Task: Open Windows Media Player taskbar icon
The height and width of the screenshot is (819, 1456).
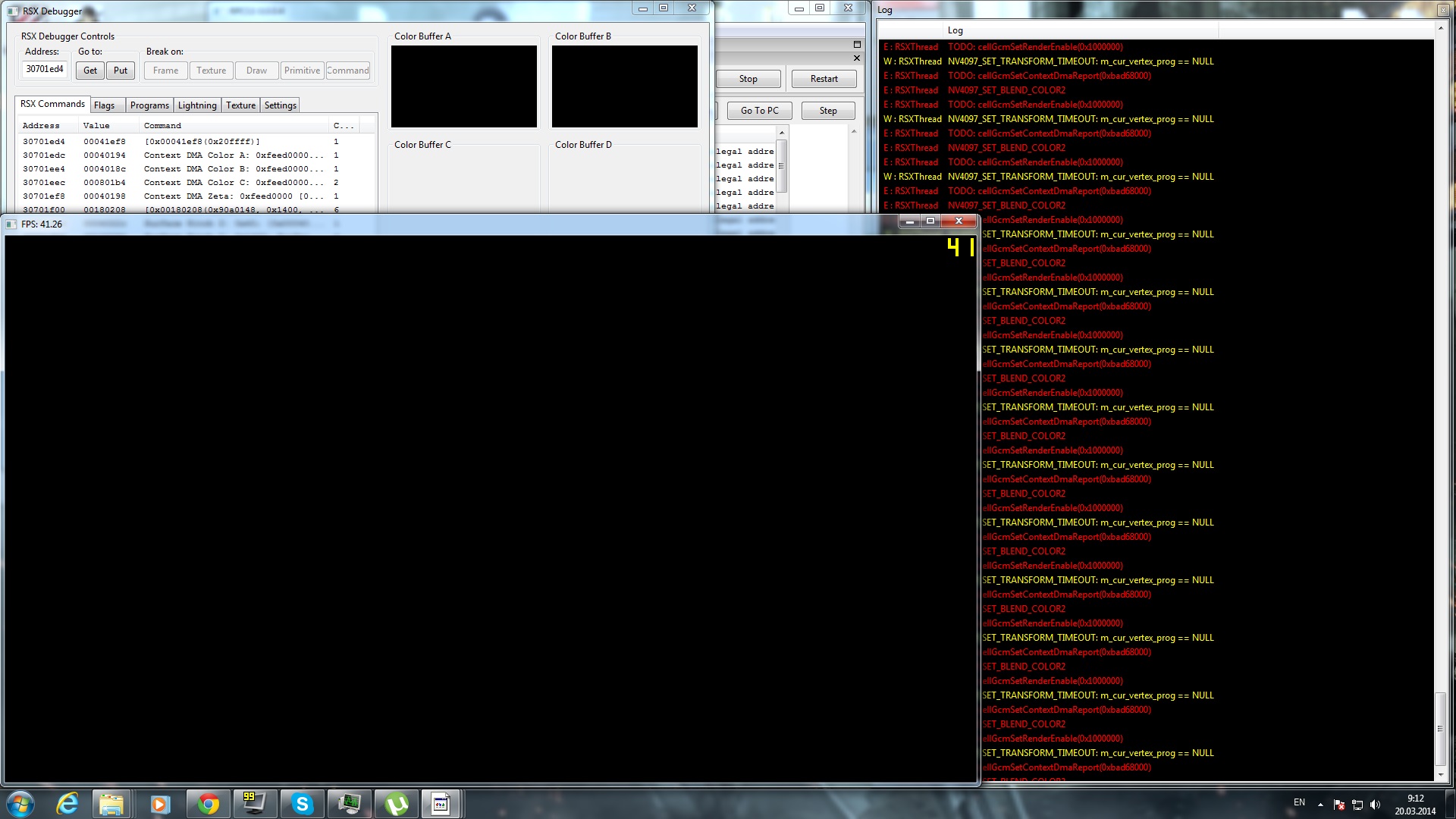Action: pyautogui.click(x=160, y=804)
